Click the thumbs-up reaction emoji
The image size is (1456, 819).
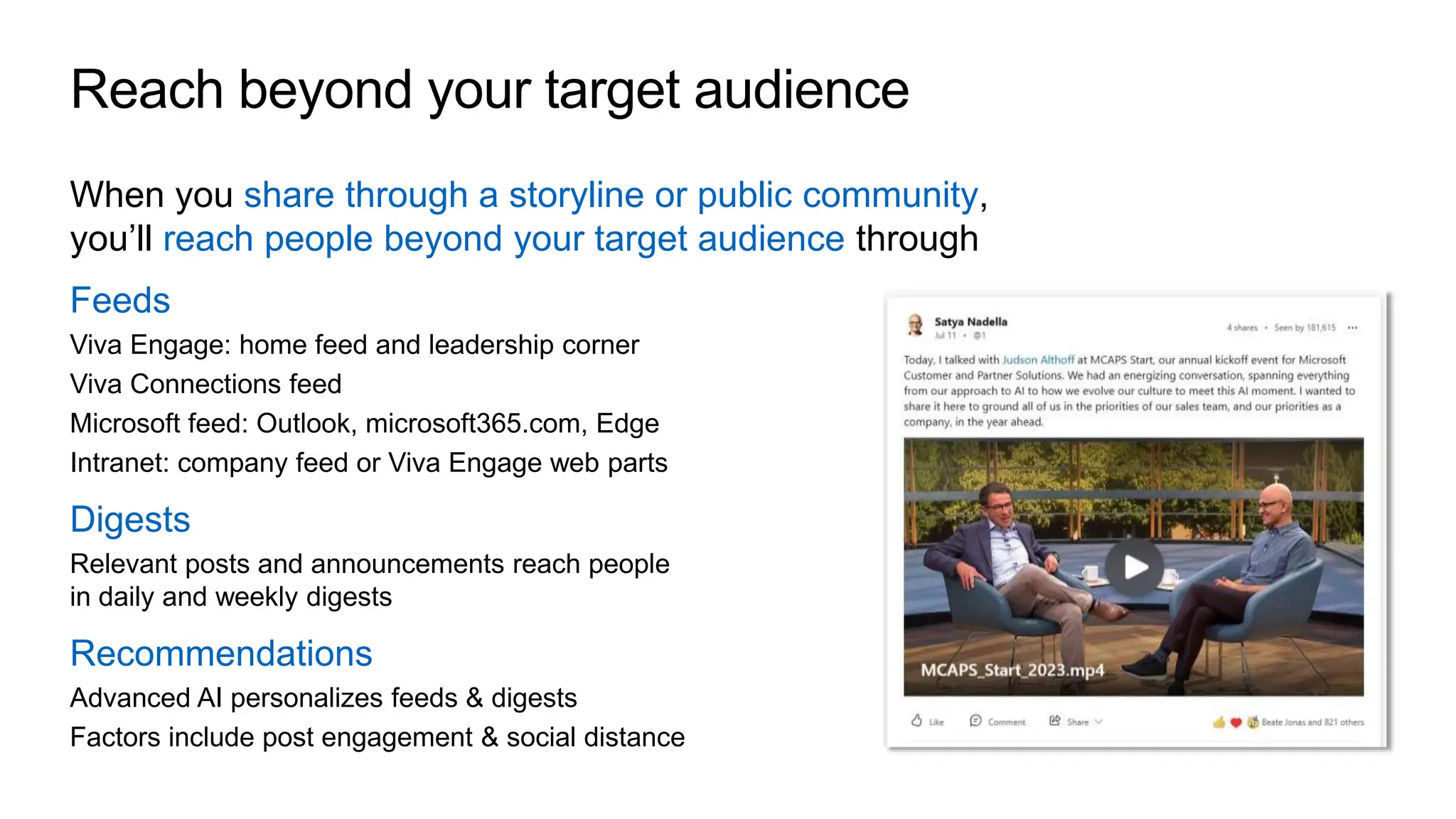(x=1219, y=722)
